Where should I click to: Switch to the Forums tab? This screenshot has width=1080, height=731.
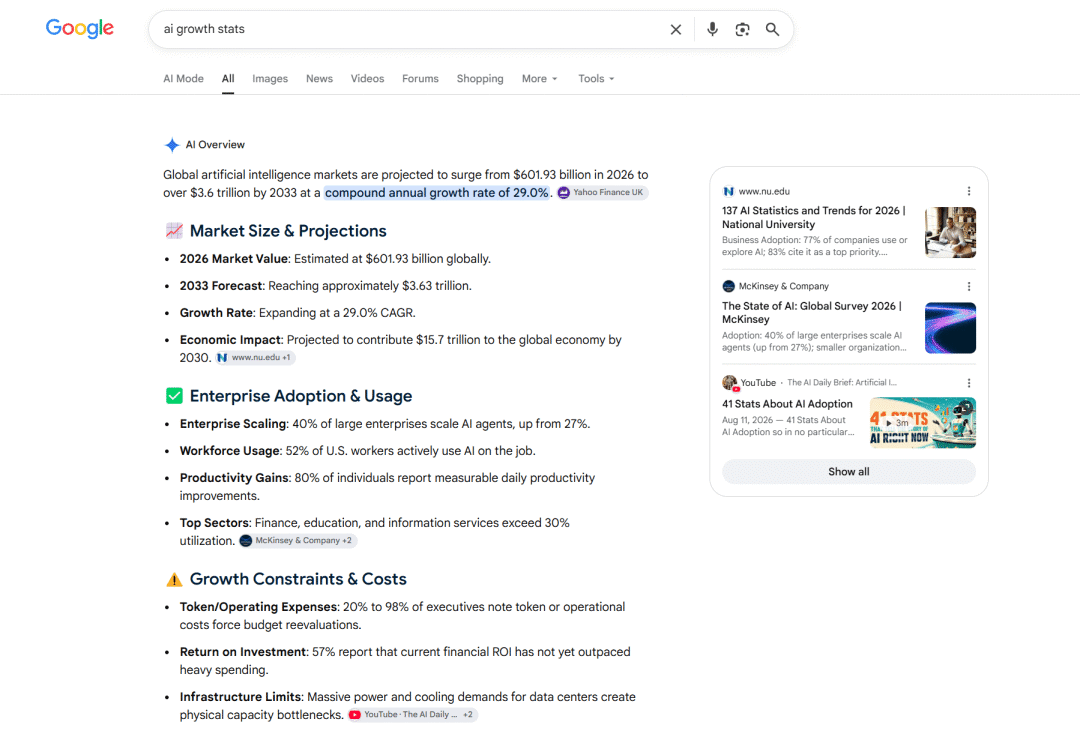(x=420, y=79)
